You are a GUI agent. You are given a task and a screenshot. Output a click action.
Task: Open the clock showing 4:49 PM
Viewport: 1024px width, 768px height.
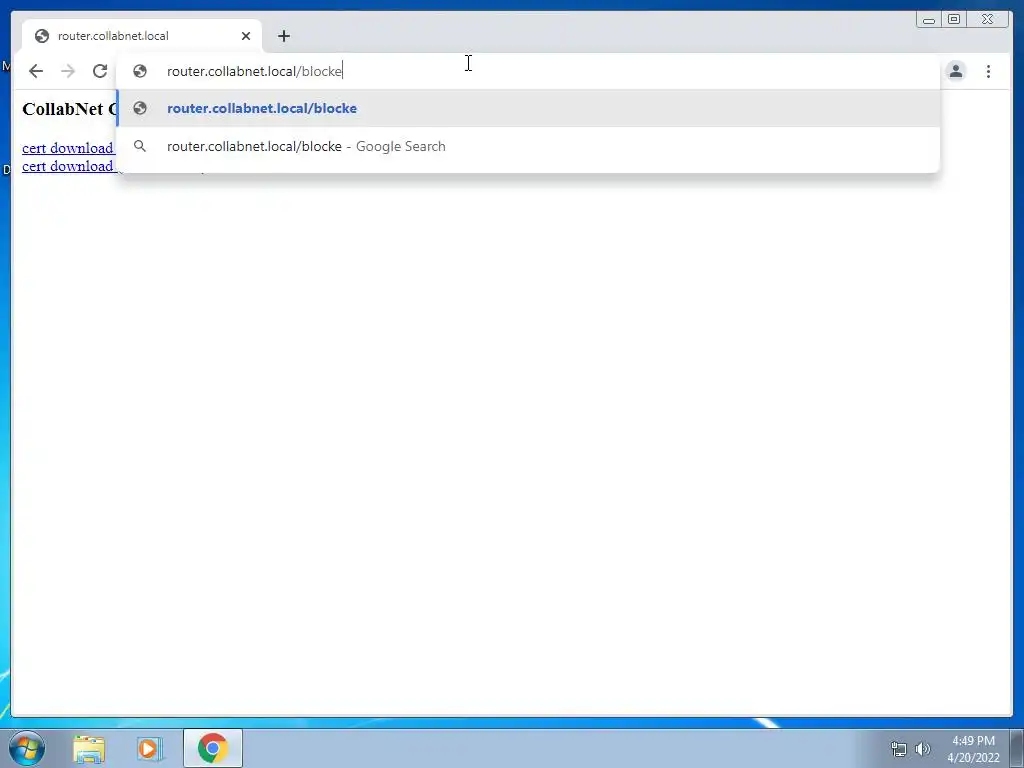[x=973, y=749]
